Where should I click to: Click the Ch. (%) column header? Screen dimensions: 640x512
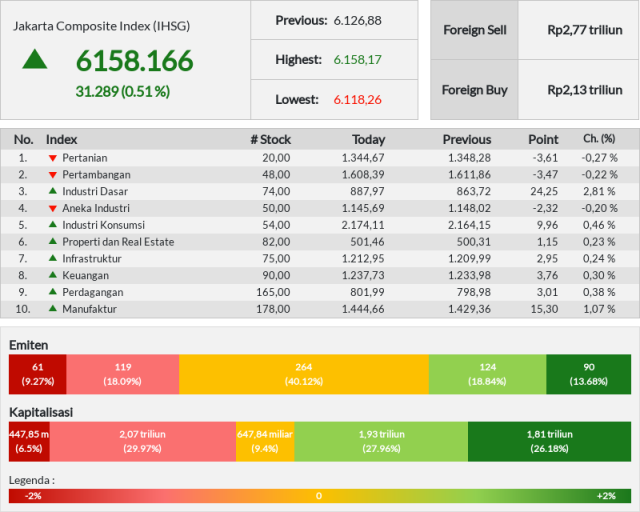599,139
